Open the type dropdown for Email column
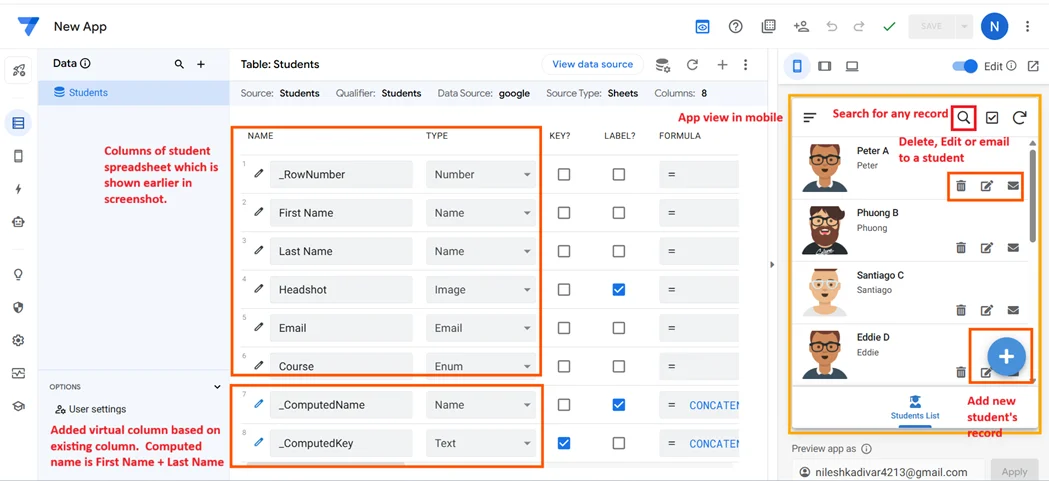The height and width of the screenshot is (481, 1049). (481, 328)
